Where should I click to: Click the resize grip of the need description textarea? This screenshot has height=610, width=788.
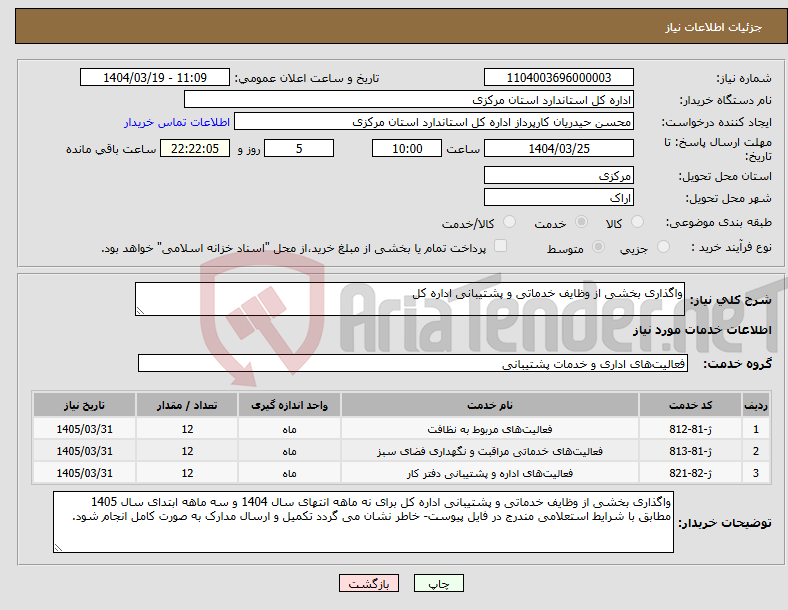140,311
